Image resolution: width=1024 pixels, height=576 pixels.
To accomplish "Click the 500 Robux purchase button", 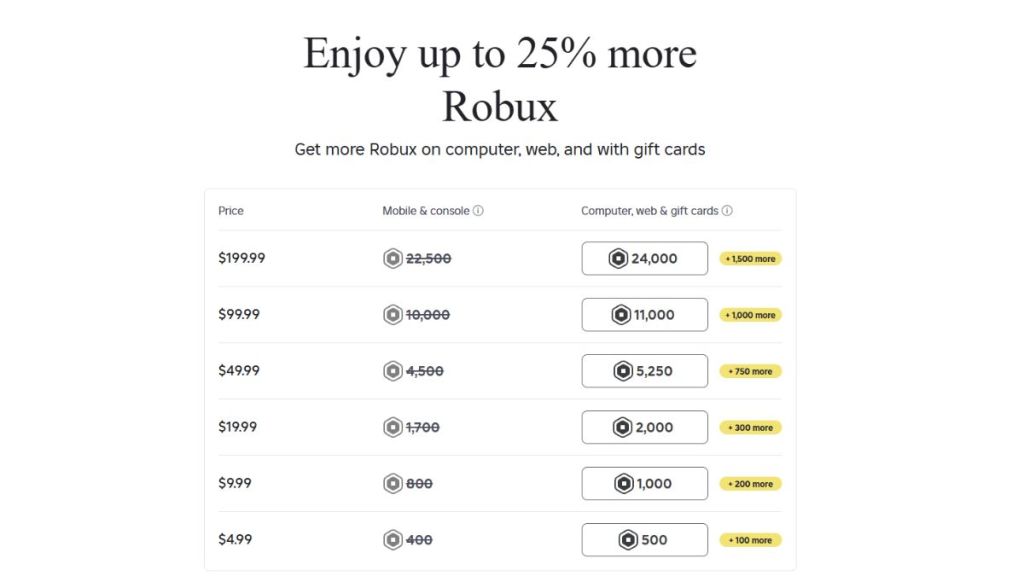I will click(x=644, y=540).
